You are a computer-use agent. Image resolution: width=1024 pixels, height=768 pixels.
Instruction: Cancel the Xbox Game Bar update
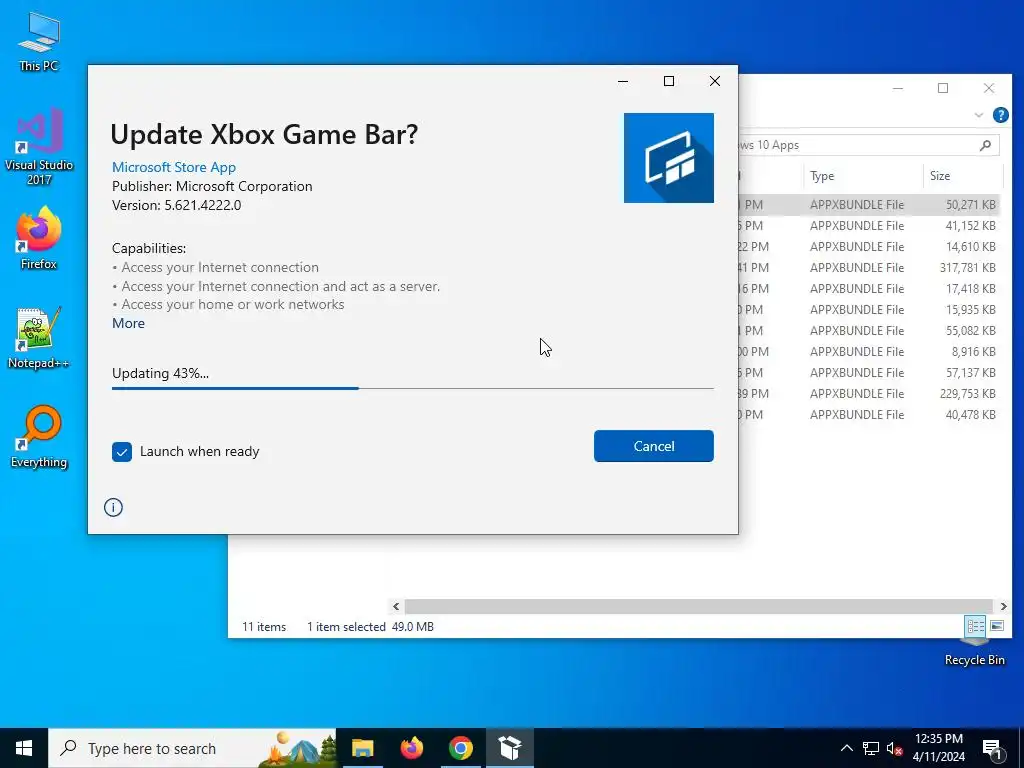pyautogui.click(x=654, y=446)
